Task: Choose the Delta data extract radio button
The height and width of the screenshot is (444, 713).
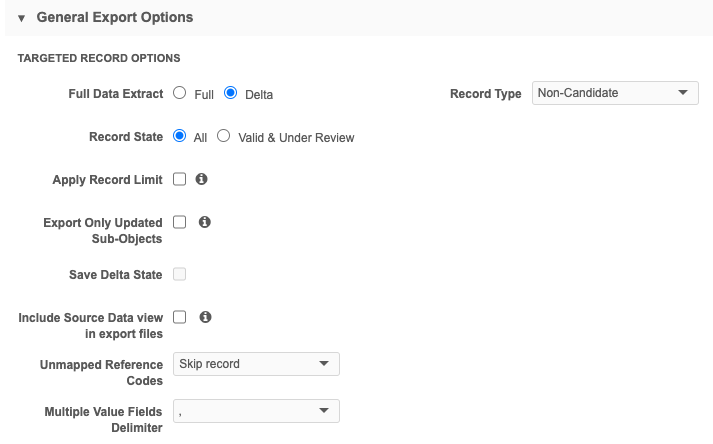Action: (x=231, y=93)
